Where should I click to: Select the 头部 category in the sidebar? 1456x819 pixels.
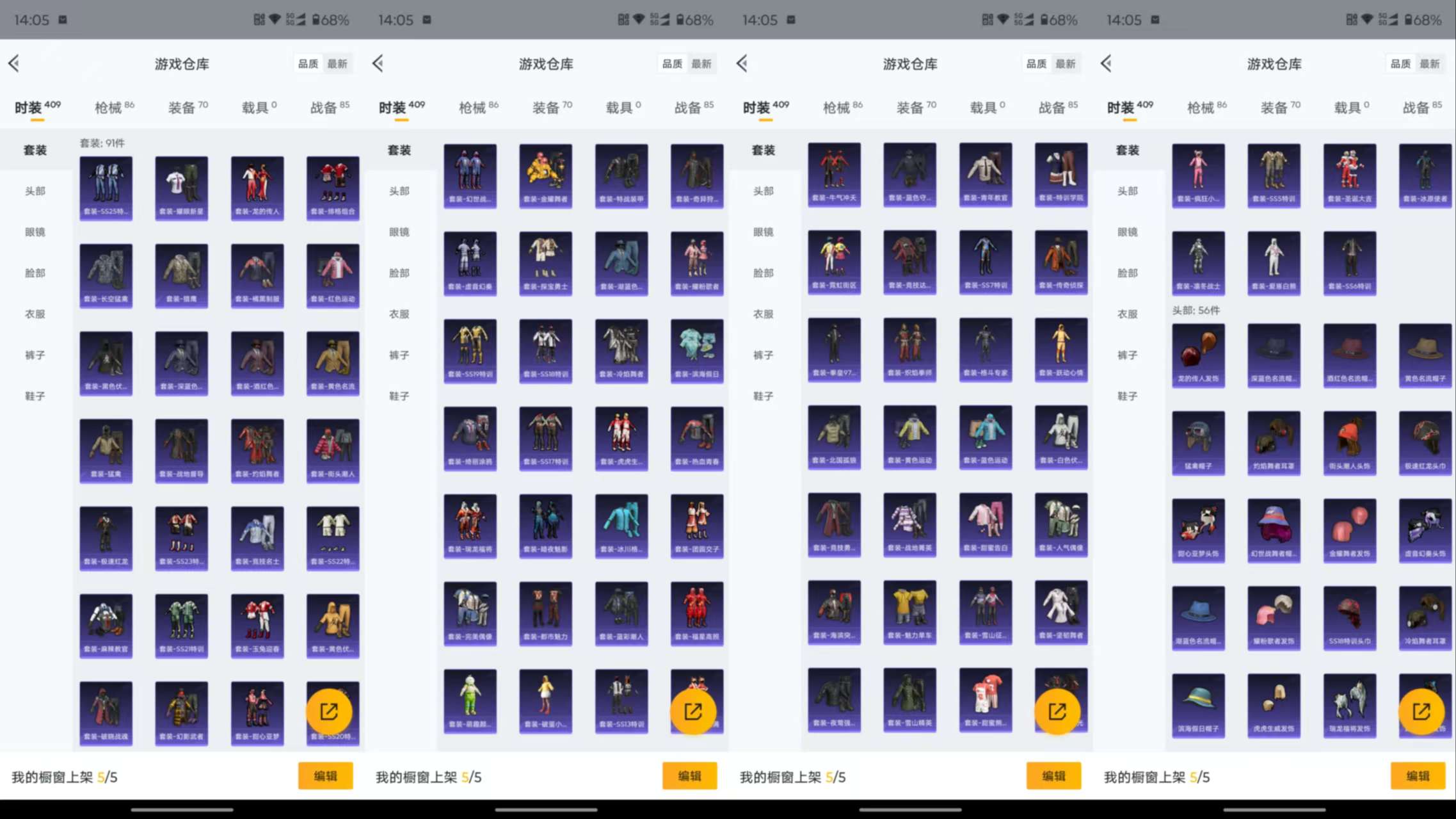tap(35, 190)
